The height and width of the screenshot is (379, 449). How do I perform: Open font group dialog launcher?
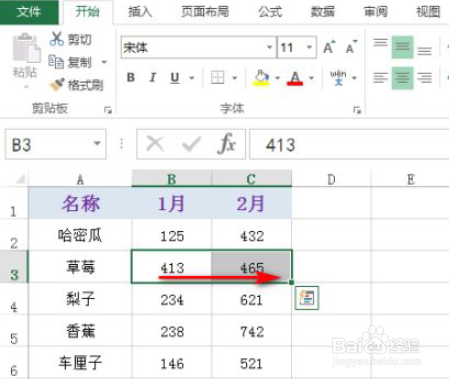click(357, 110)
